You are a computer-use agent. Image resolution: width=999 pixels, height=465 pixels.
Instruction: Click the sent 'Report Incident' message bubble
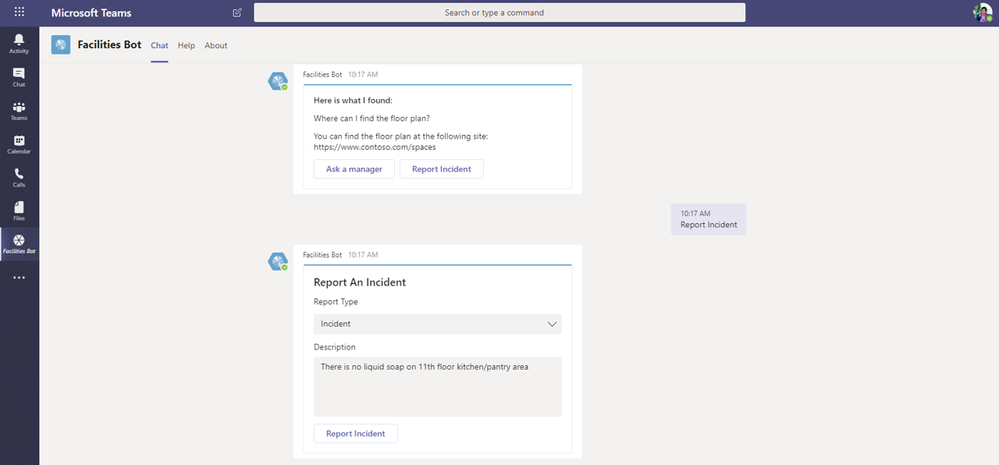(708, 219)
